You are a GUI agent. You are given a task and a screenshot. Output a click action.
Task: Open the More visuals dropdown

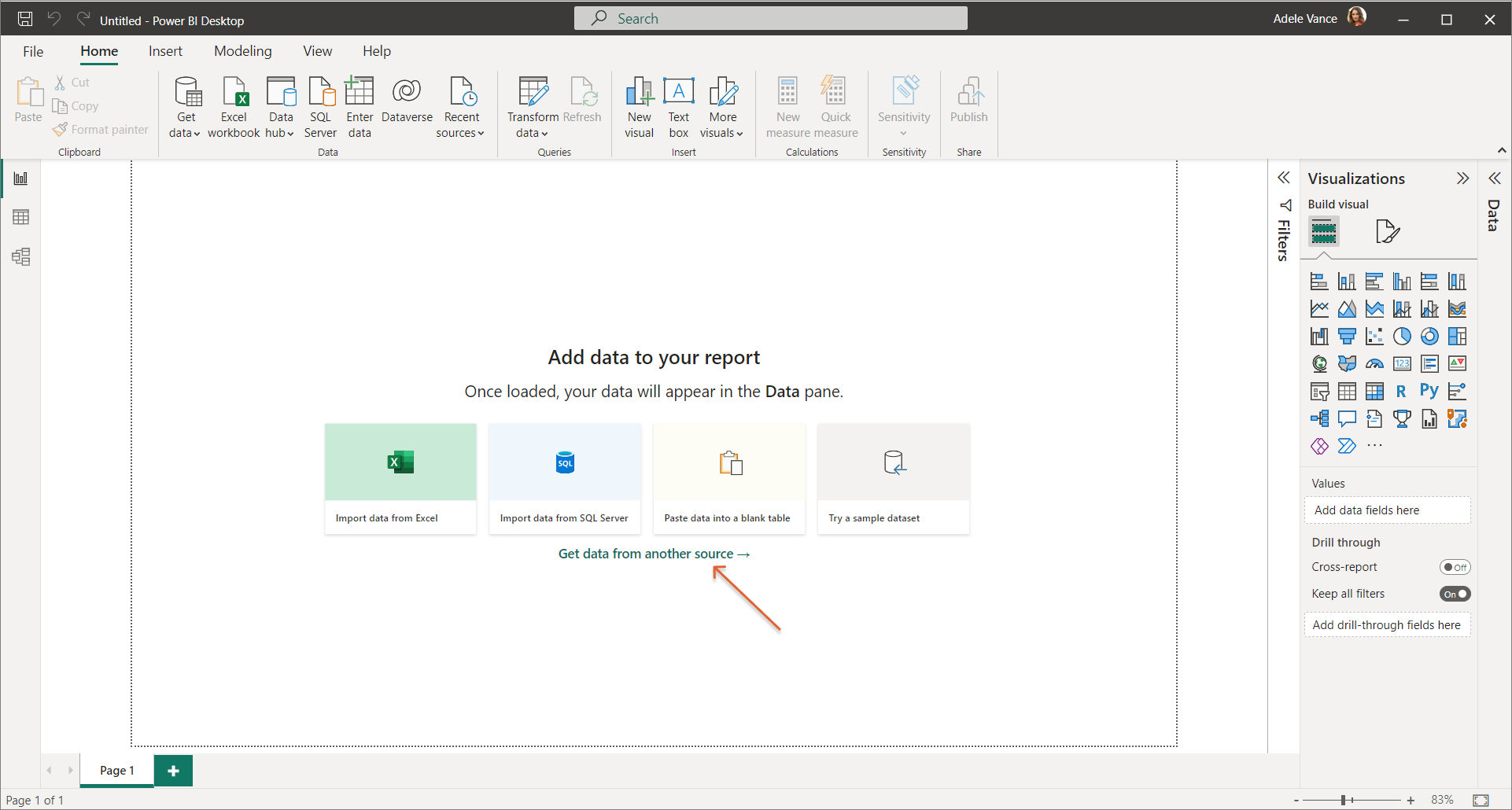722,108
